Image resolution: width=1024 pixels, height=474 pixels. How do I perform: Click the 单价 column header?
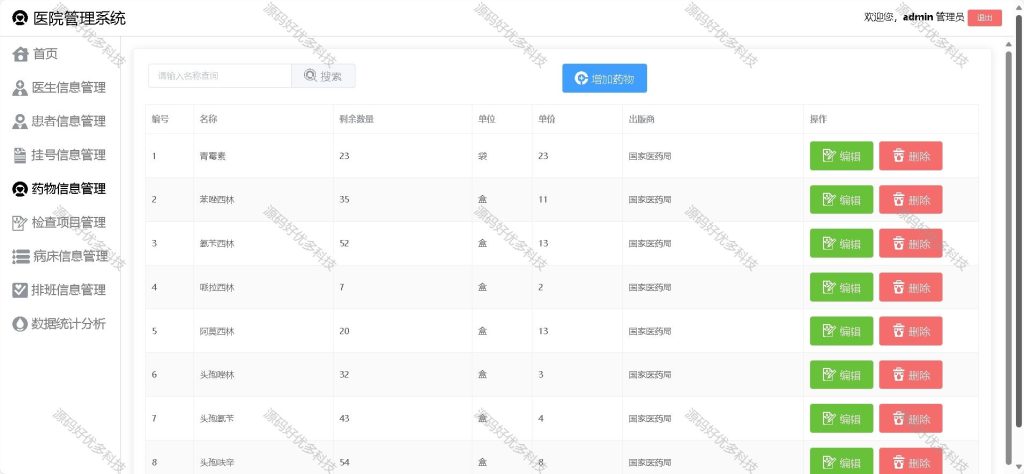(x=547, y=119)
